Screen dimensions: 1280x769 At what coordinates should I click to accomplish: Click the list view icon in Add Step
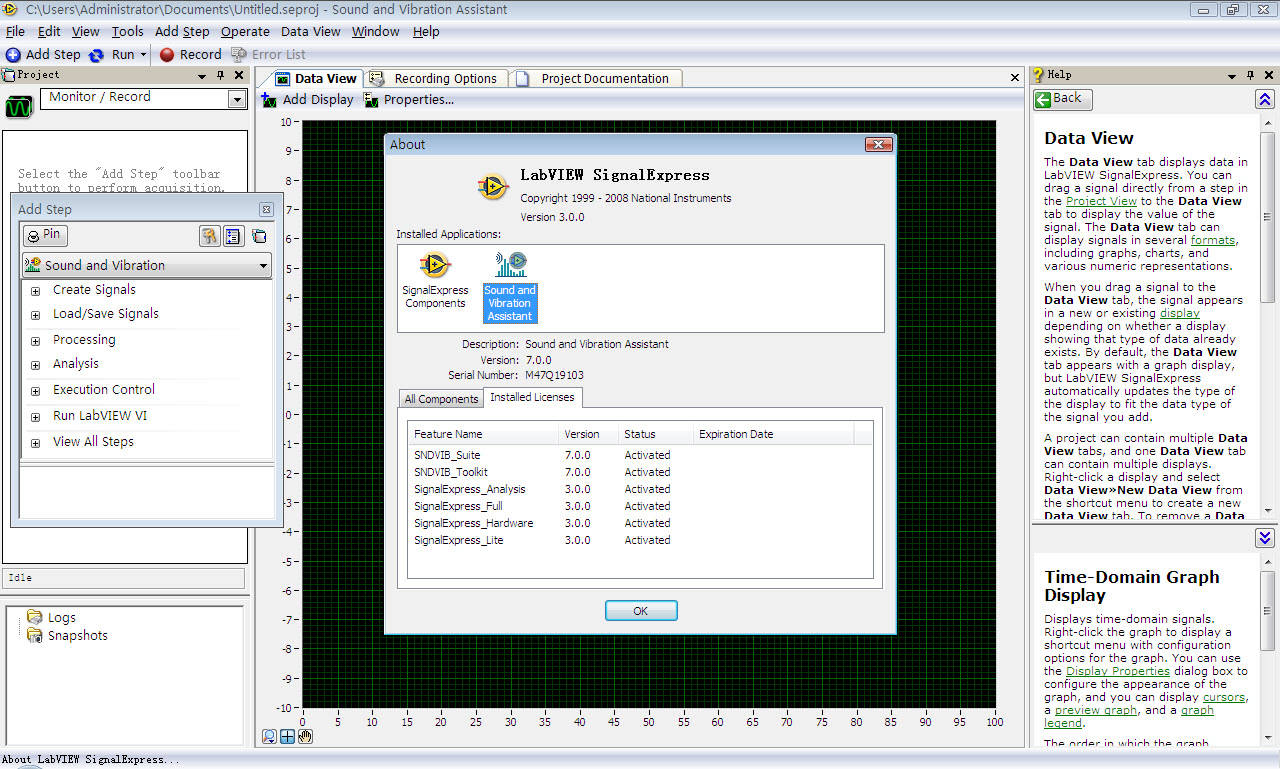tap(233, 236)
